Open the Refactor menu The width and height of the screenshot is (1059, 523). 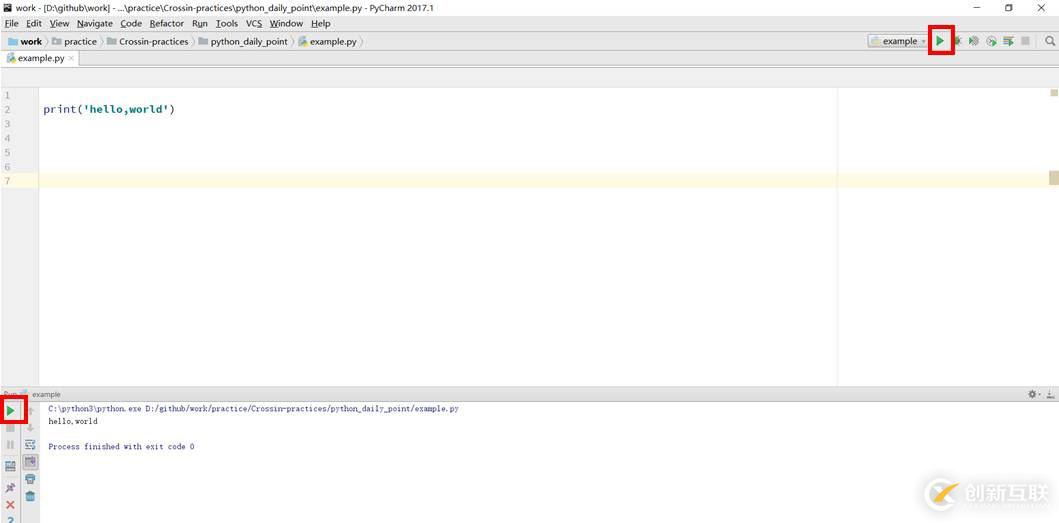167,23
